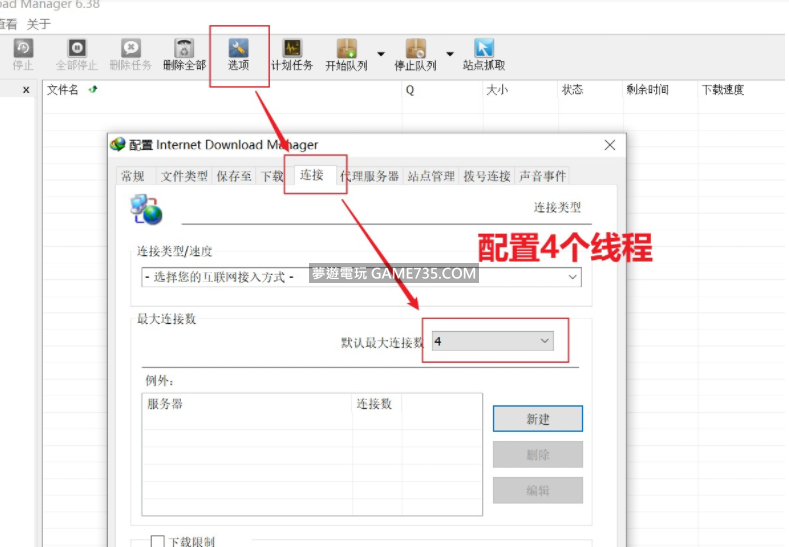Switch to the 下载 tab
Viewport: 789px width, 547px height.
(272, 176)
